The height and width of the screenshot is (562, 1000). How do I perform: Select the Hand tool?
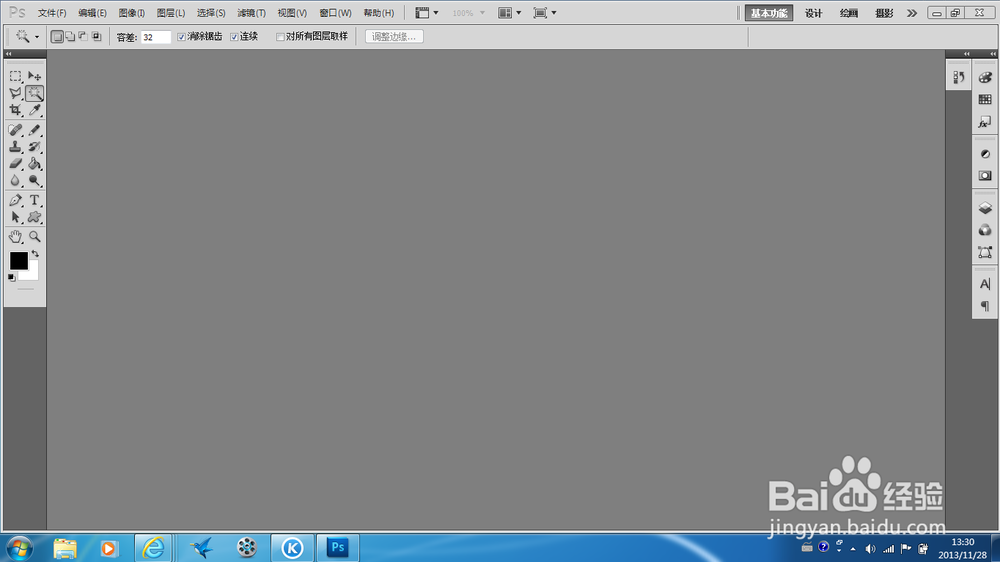[x=15, y=237]
